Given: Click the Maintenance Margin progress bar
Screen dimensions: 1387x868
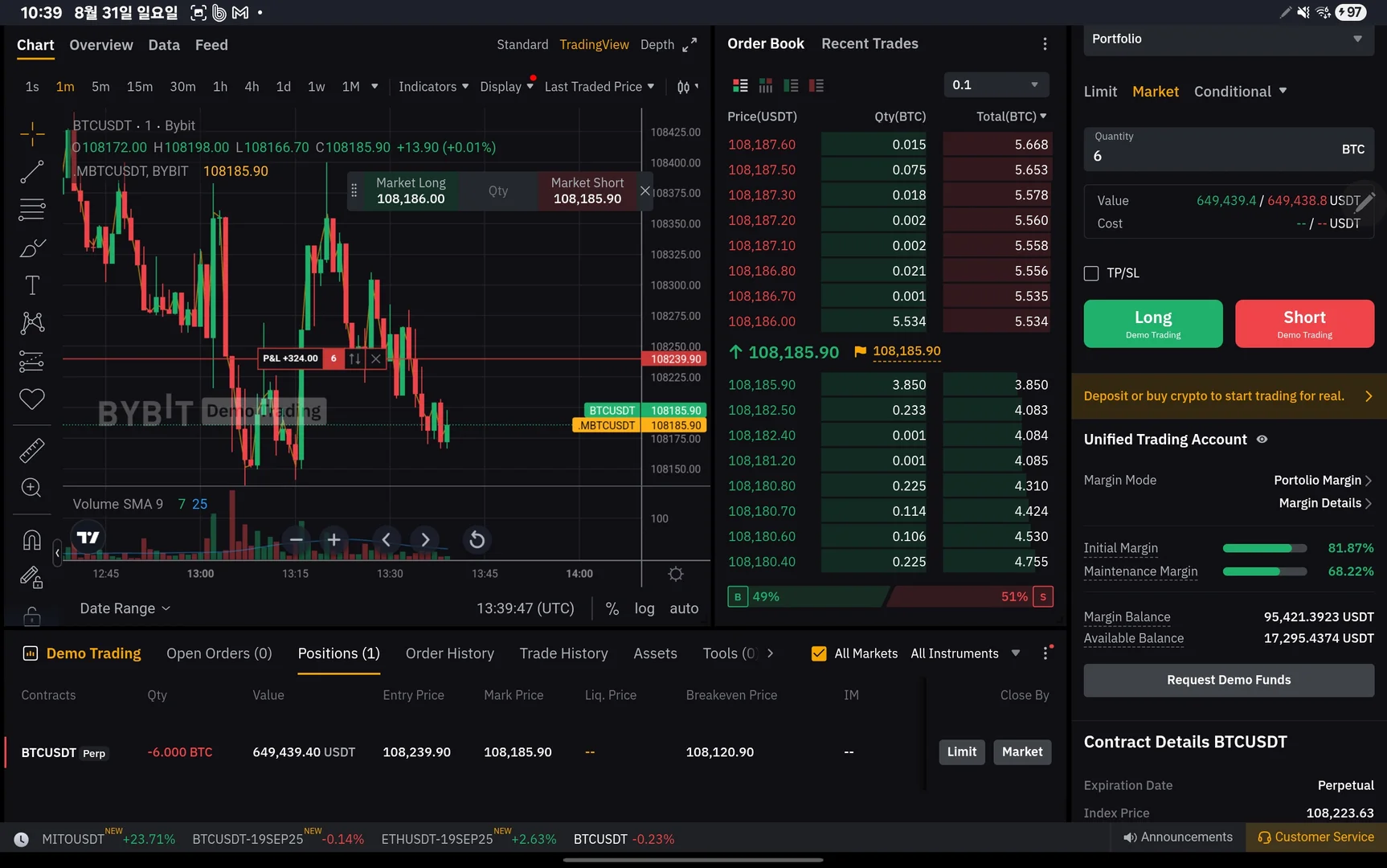Looking at the screenshot, I should (1265, 571).
